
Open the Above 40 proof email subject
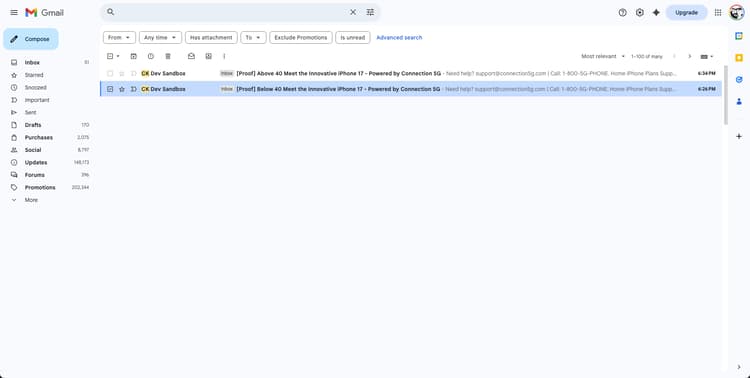[339, 73]
